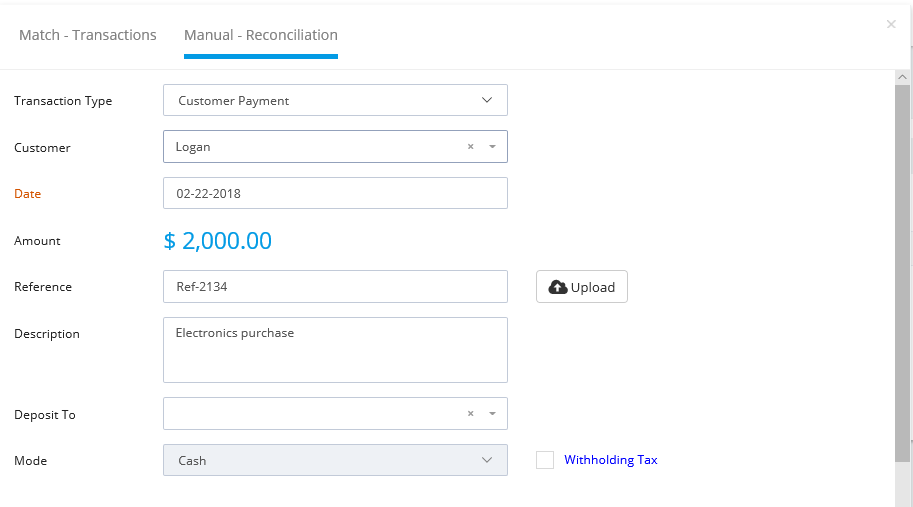Screen dimensions: 913x507
Task: Select the Manual - Reconciliation tab
Action: click(x=261, y=35)
